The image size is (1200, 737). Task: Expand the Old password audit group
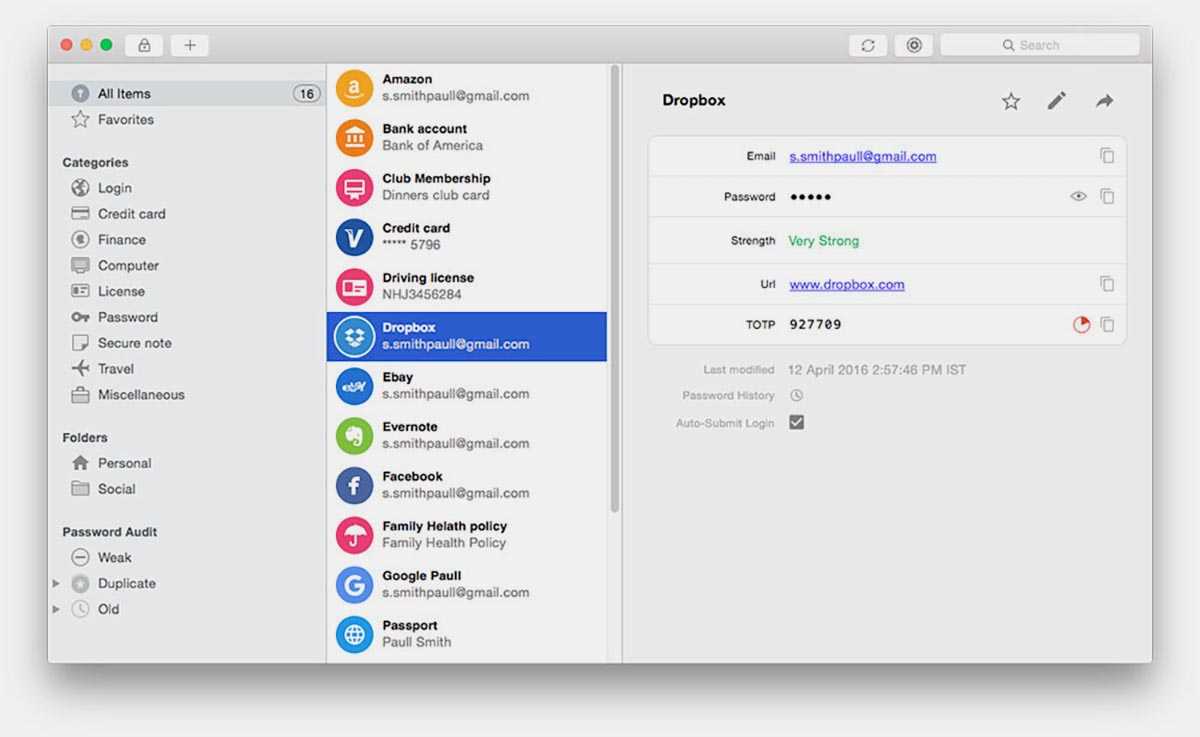56,609
